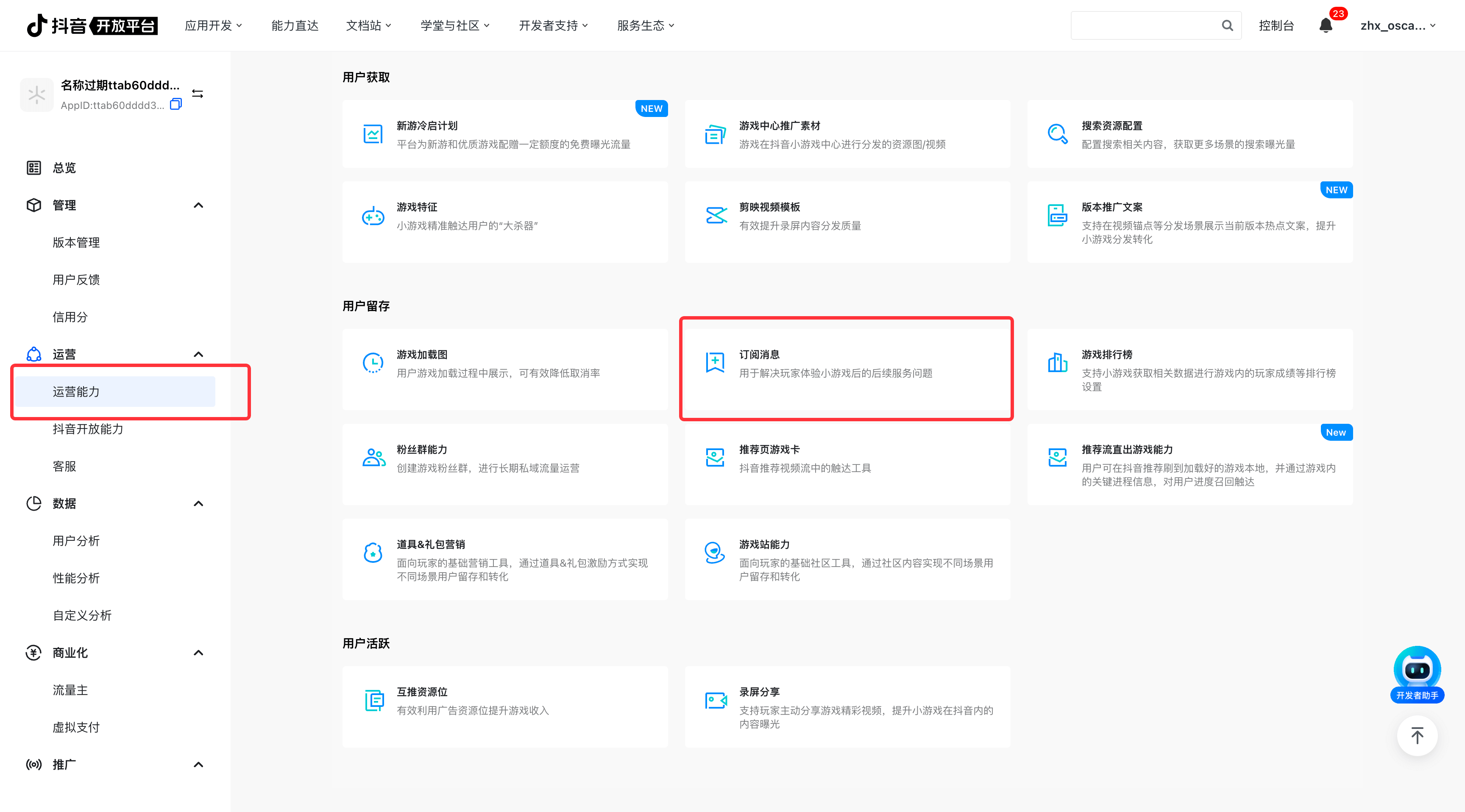Open the 新游冷启计划 card
This screenshot has height=812, width=1465.
[504, 134]
